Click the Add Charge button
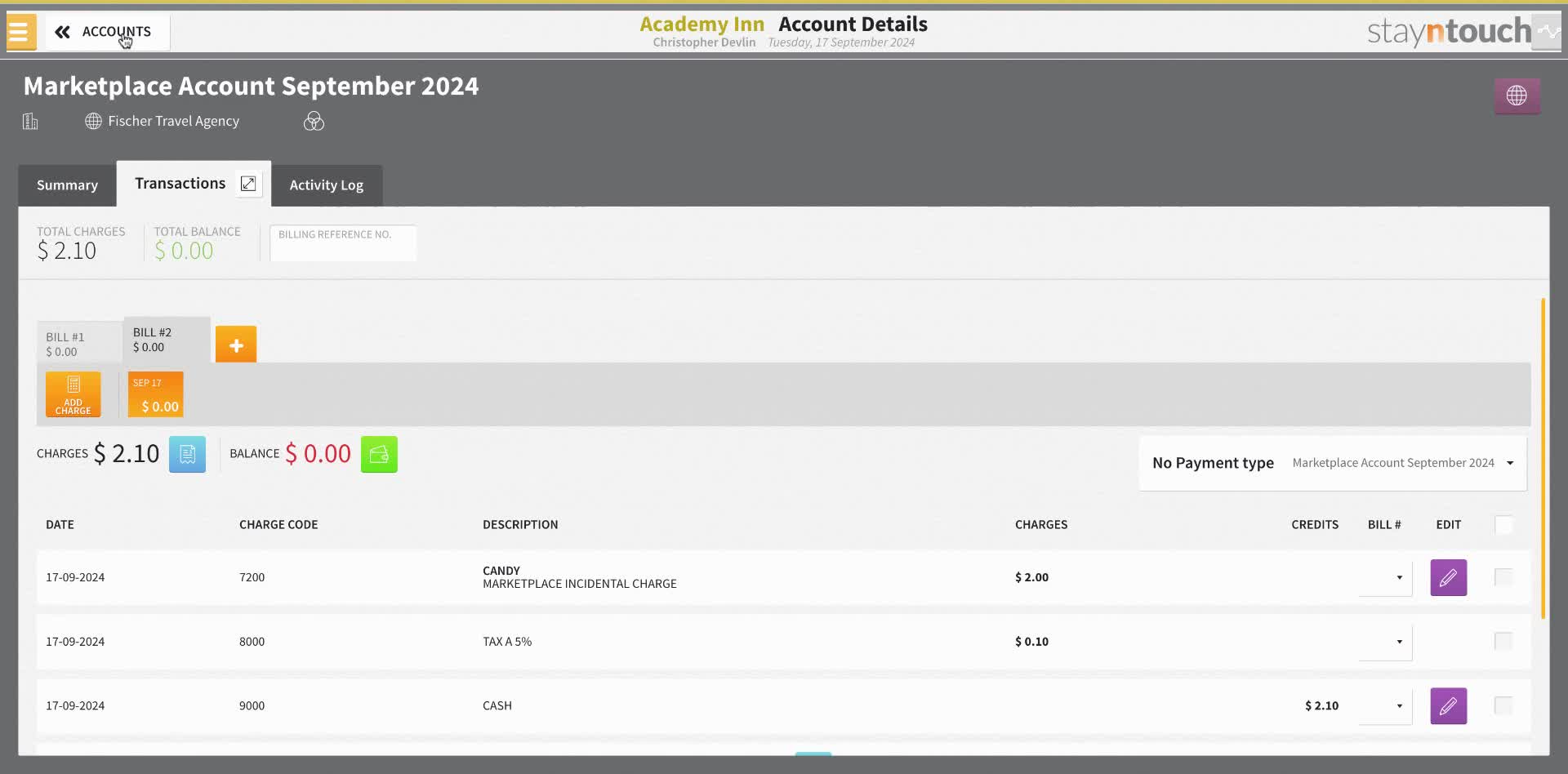The image size is (1568, 774). click(73, 394)
